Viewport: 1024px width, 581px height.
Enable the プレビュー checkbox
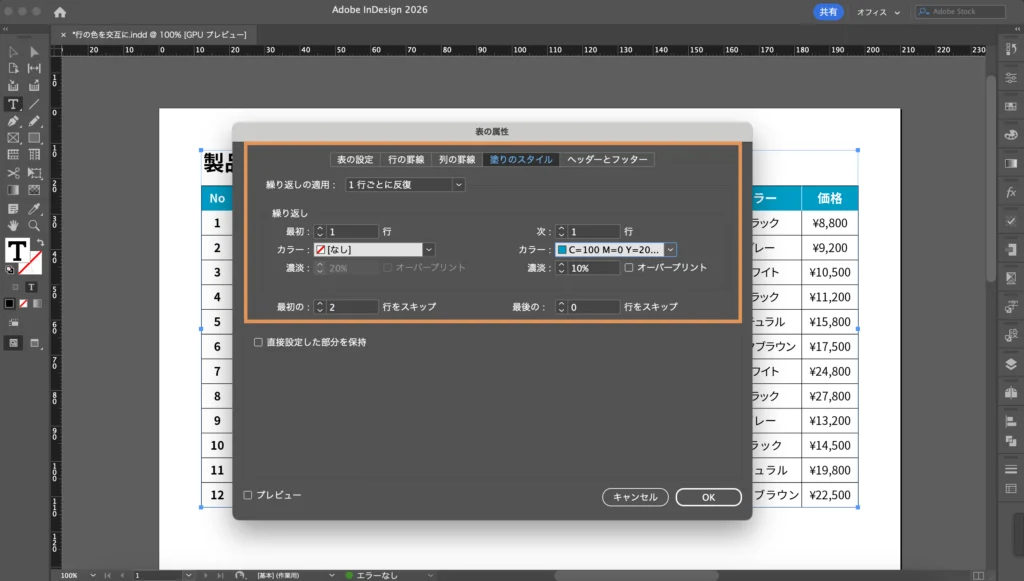coord(249,495)
